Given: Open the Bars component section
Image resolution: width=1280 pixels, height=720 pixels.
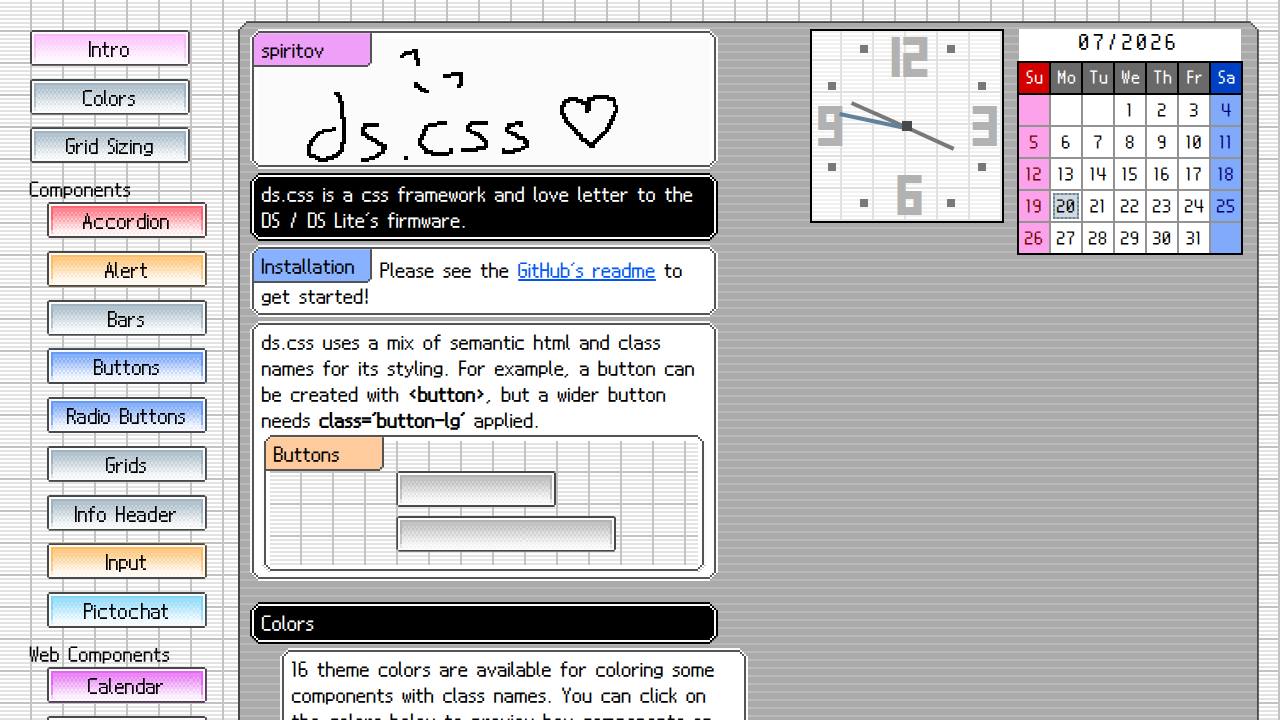Looking at the screenshot, I should (127, 319).
